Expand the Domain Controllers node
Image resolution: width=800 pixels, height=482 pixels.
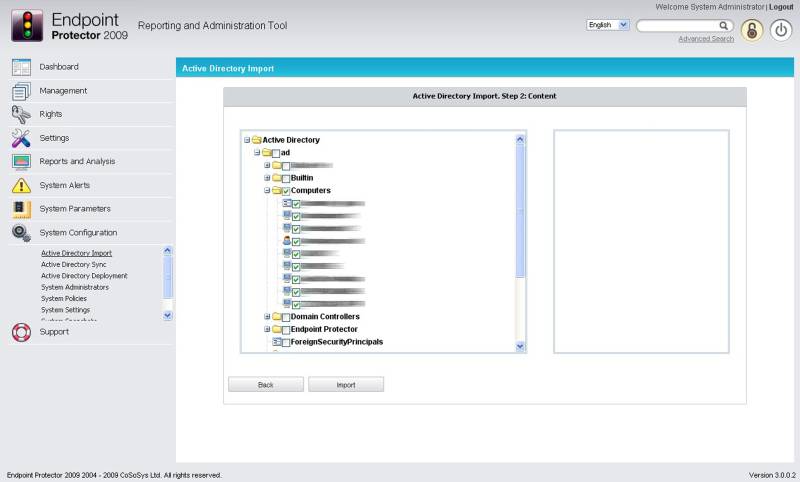tap(267, 317)
